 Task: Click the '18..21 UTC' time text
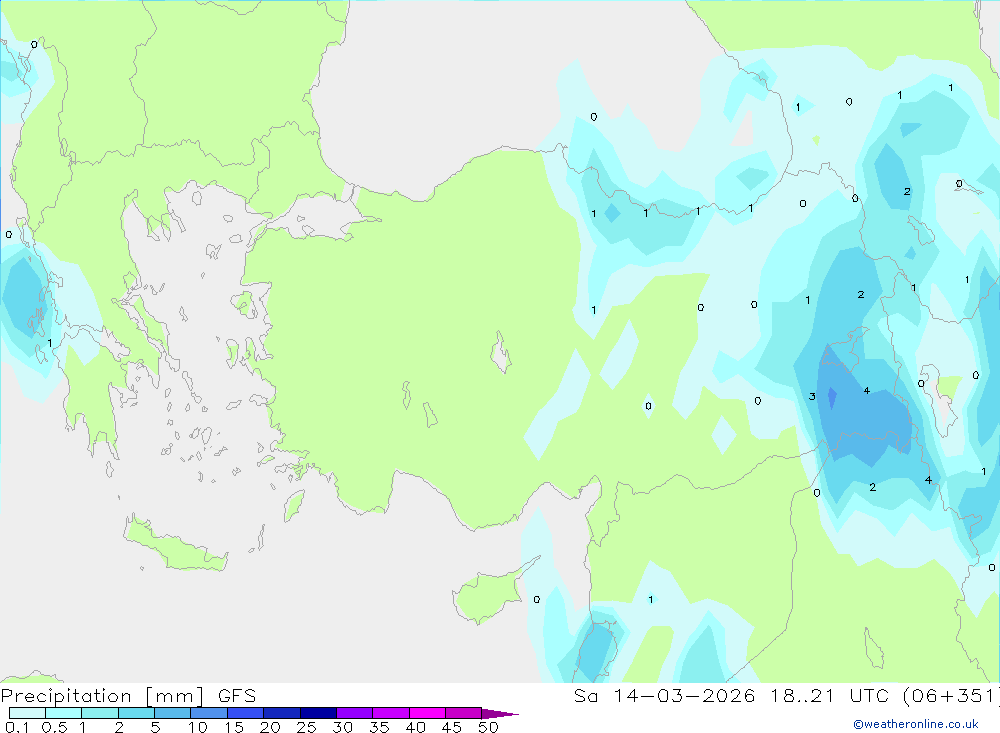click(x=829, y=696)
